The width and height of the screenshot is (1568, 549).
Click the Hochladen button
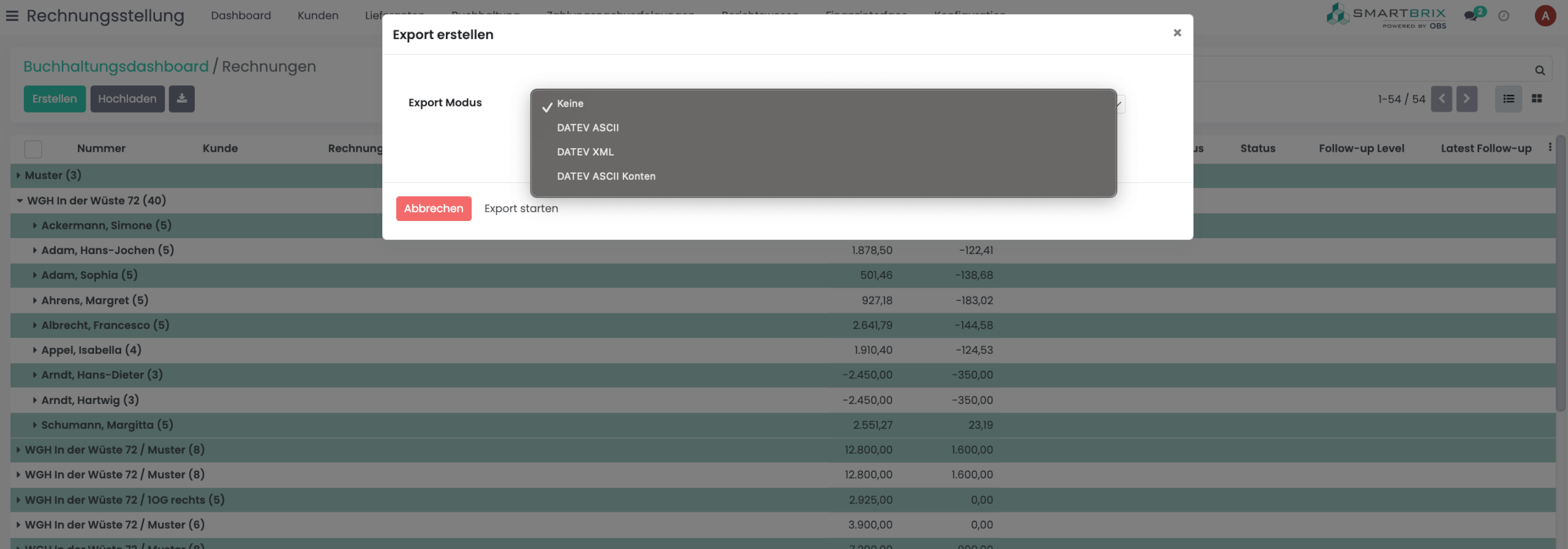(x=127, y=99)
